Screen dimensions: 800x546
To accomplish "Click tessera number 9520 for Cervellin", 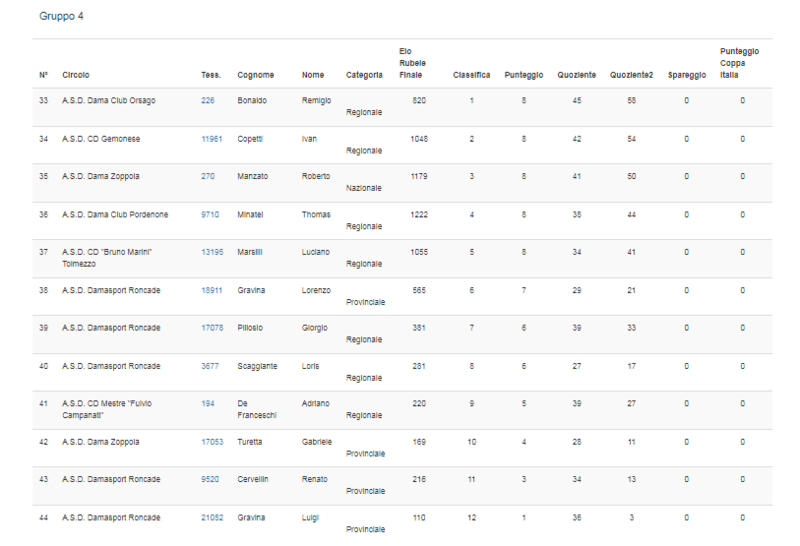I will pos(210,480).
